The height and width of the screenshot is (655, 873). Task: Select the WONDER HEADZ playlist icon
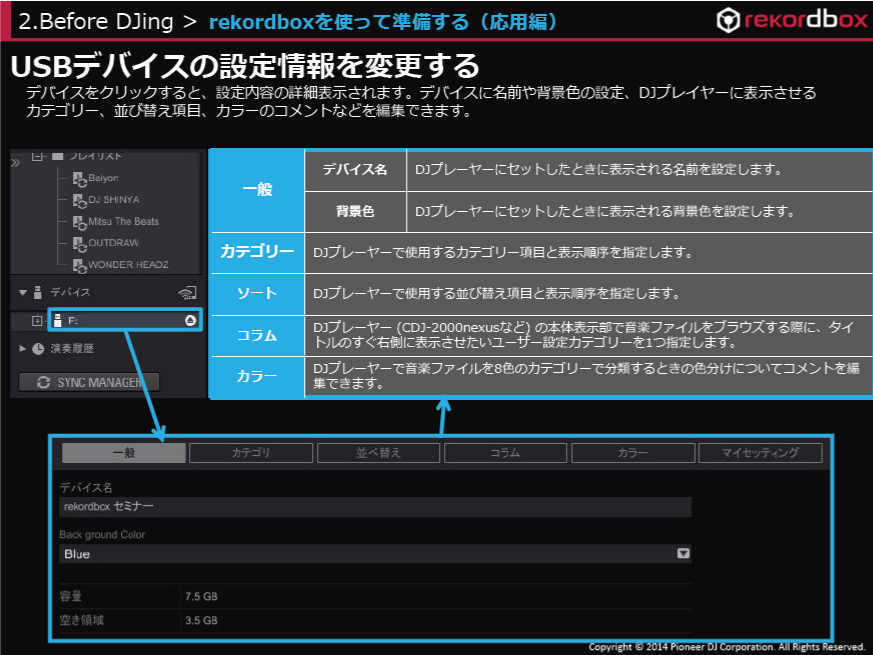tap(79, 266)
